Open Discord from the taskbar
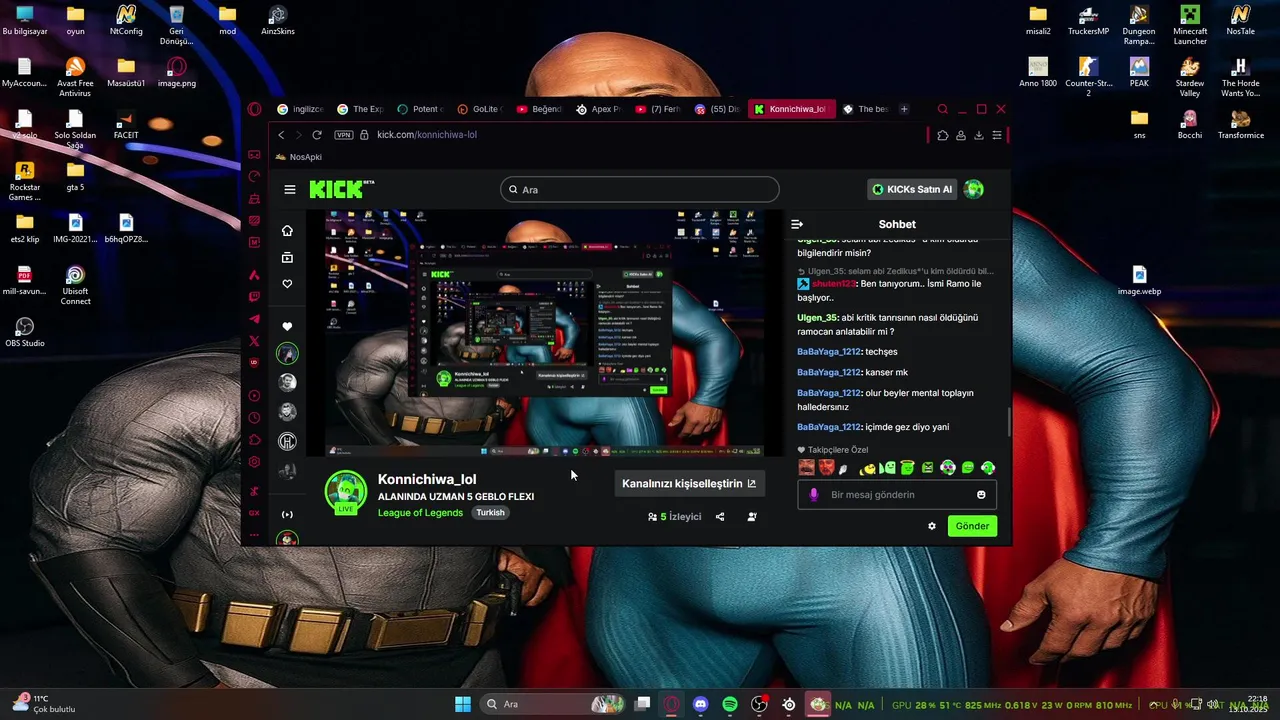1280x720 pixels. 700,704
